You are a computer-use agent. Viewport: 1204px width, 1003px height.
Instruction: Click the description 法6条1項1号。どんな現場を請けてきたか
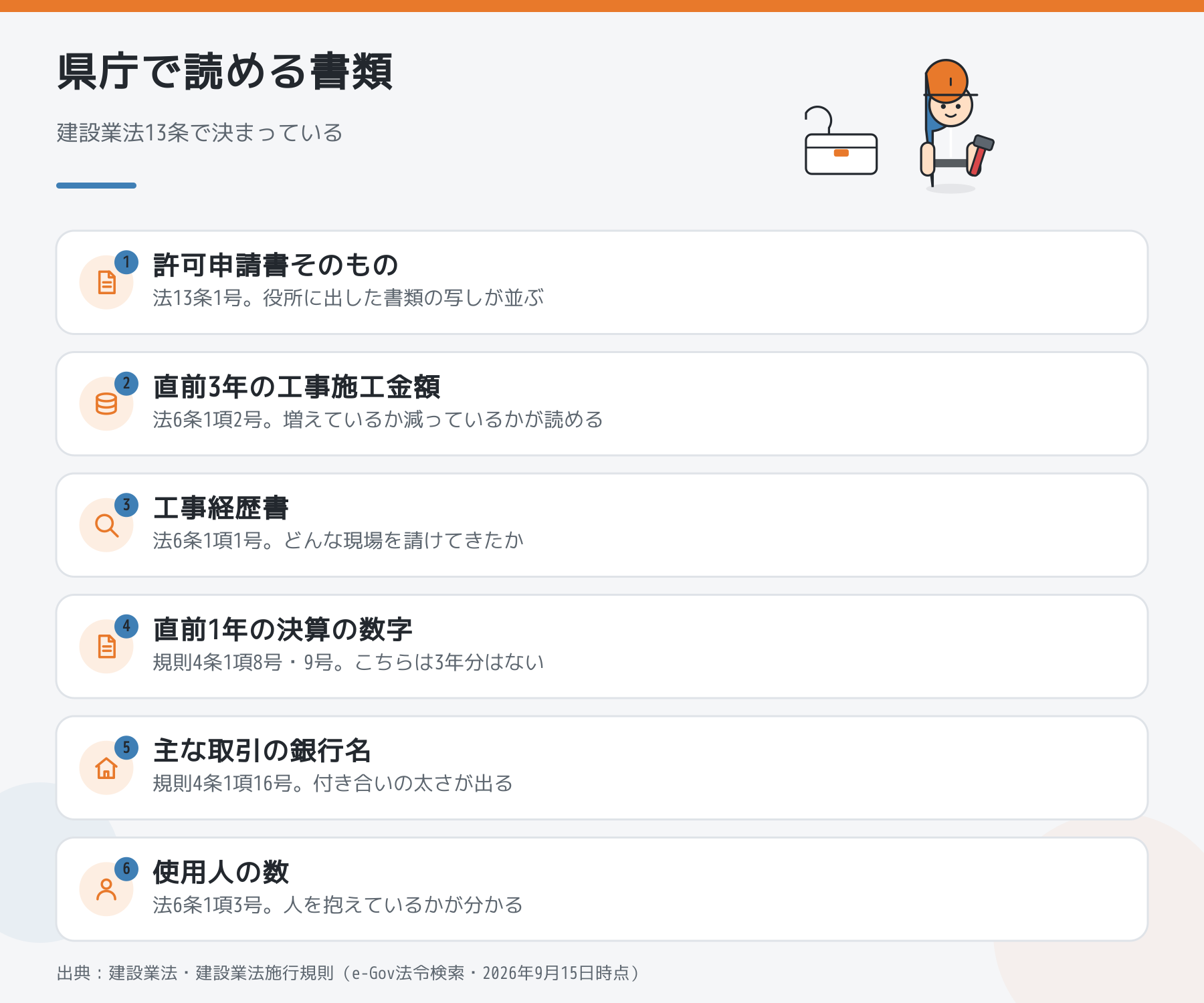click(x=338, y=540)
